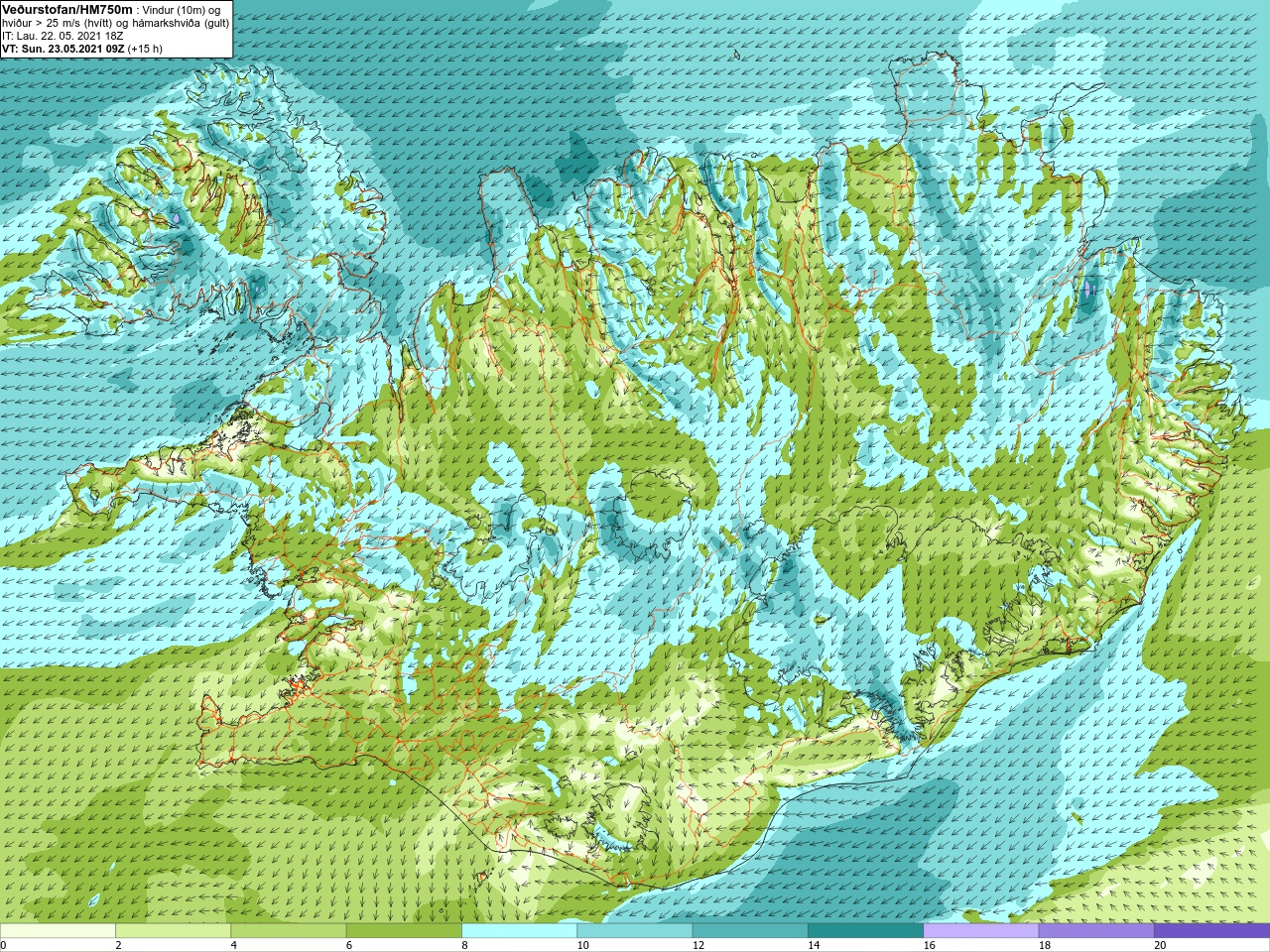The image size is (1270, 952).
Task: Pick the medium teal 12–14 m/s legend swatch
Action: (750, 930)
